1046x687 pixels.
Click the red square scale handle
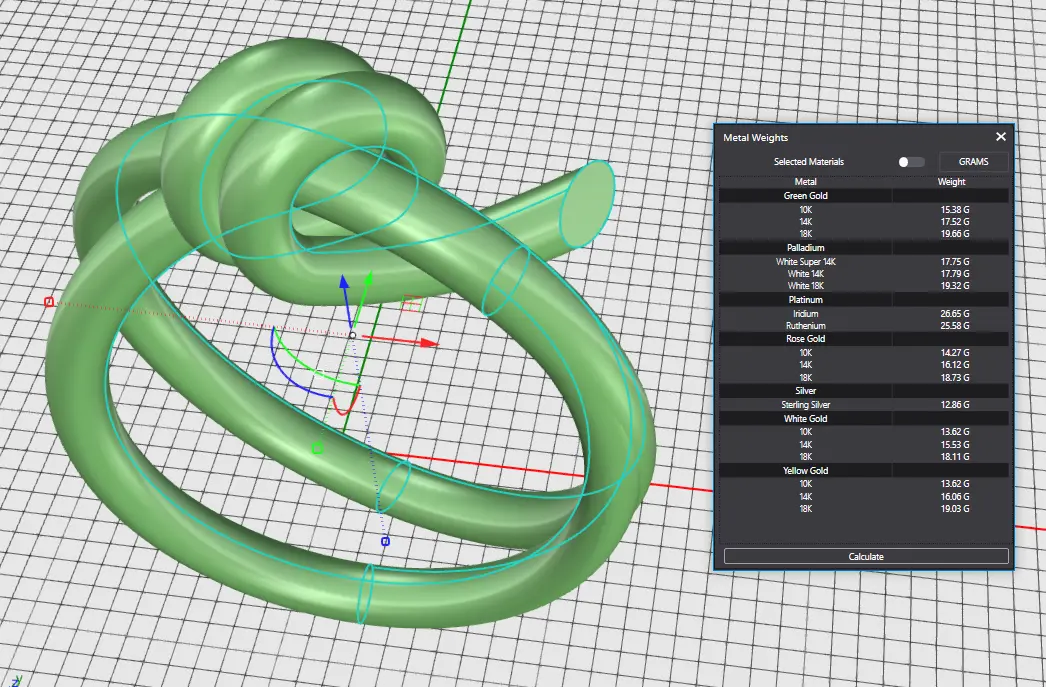(x=49, y=301)
